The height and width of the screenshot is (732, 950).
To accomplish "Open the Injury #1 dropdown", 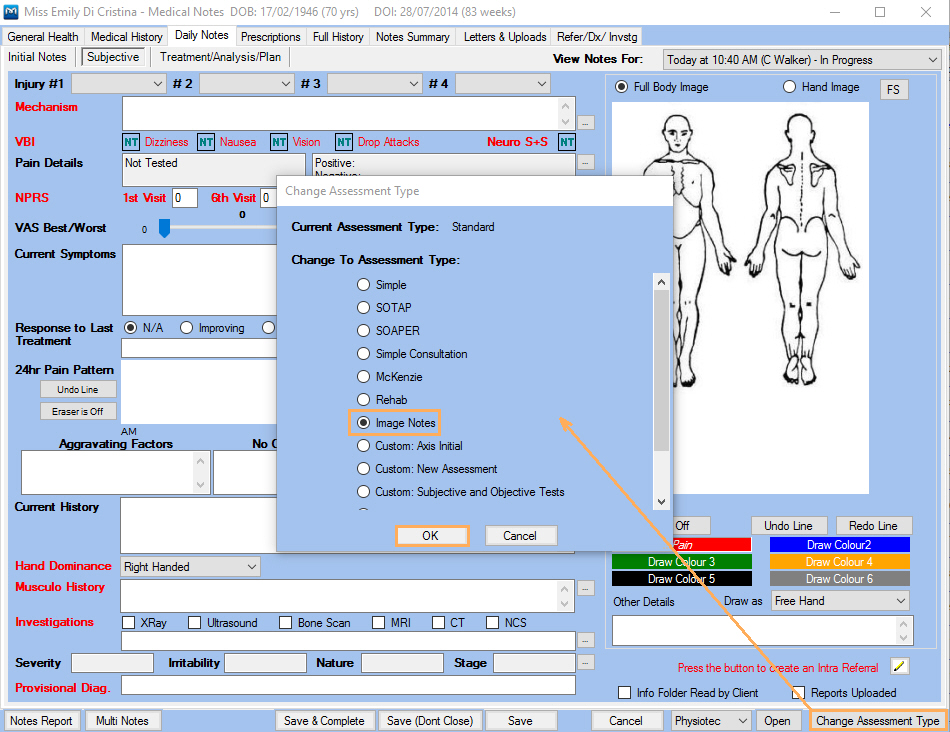I will point(119,84).
